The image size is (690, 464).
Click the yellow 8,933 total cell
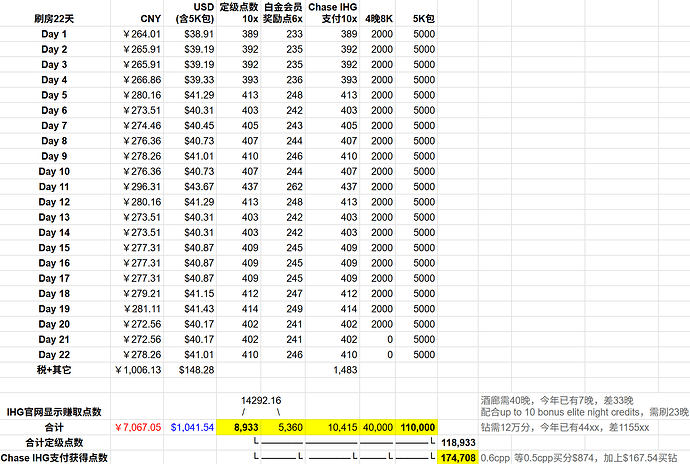(x=239, y=427)
